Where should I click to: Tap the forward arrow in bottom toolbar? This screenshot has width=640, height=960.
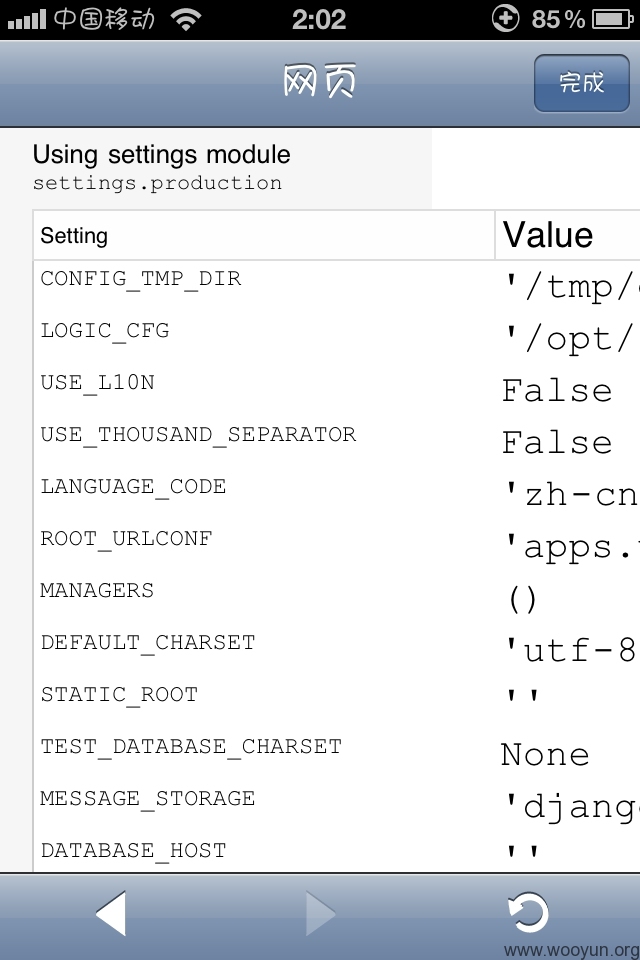[x=320, y=913]
